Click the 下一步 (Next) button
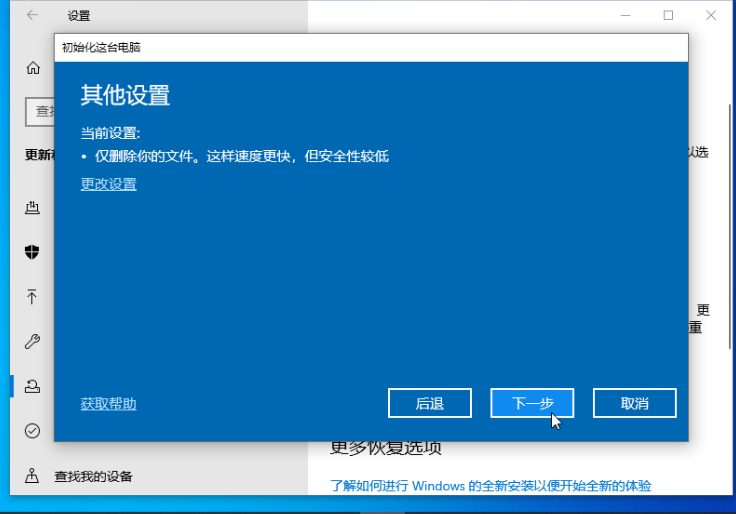736x514 pixels. coord(532,403)
